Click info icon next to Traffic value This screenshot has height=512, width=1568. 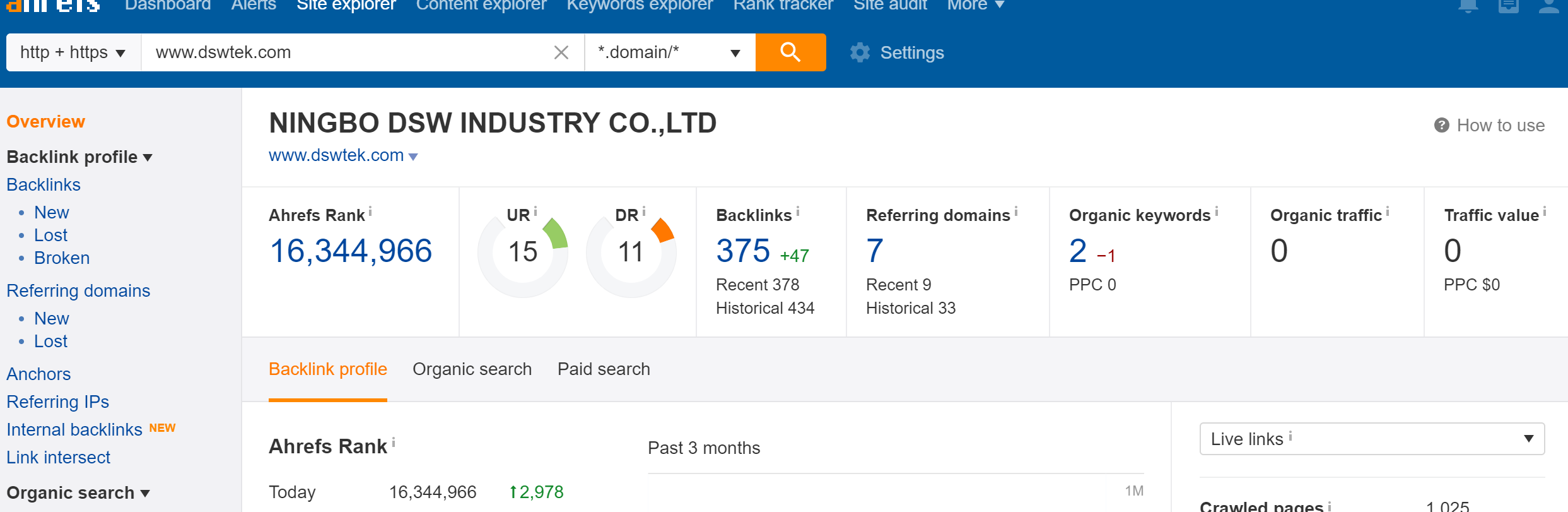(1545, 212)
